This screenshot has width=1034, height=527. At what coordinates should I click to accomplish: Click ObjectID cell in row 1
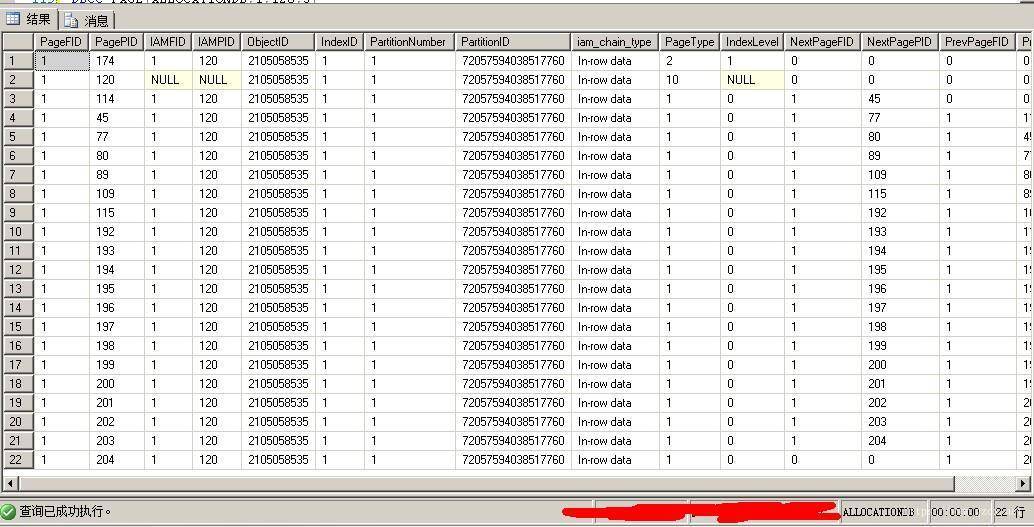point(278,61)
